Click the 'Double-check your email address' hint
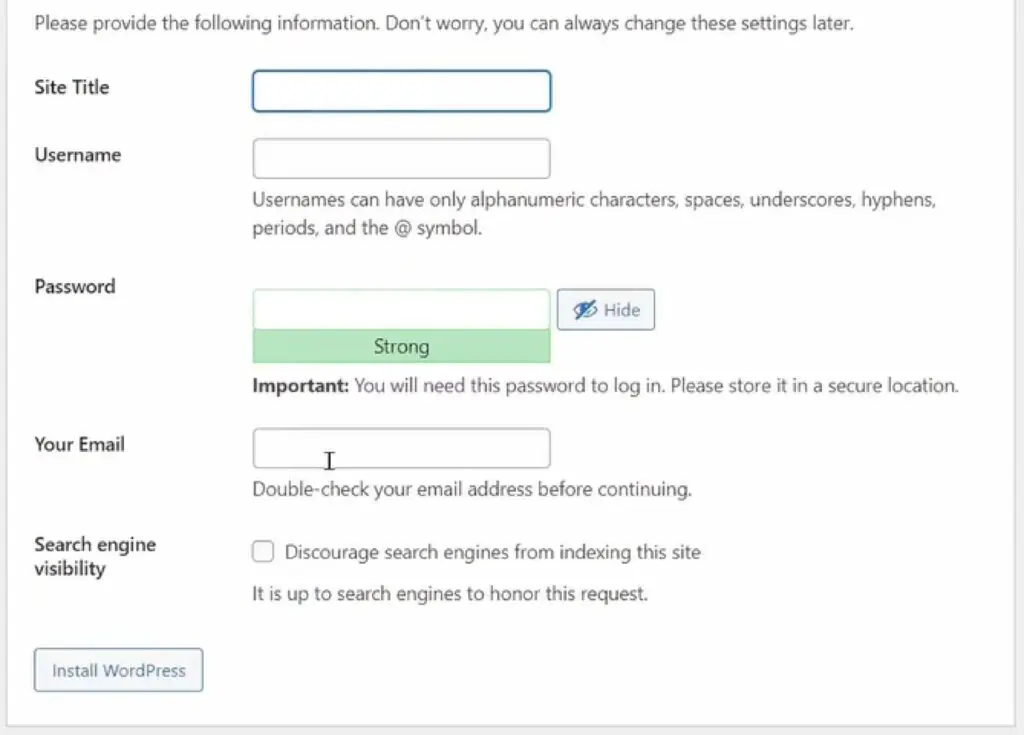1024x735 pixels. [x=471, y=490]
